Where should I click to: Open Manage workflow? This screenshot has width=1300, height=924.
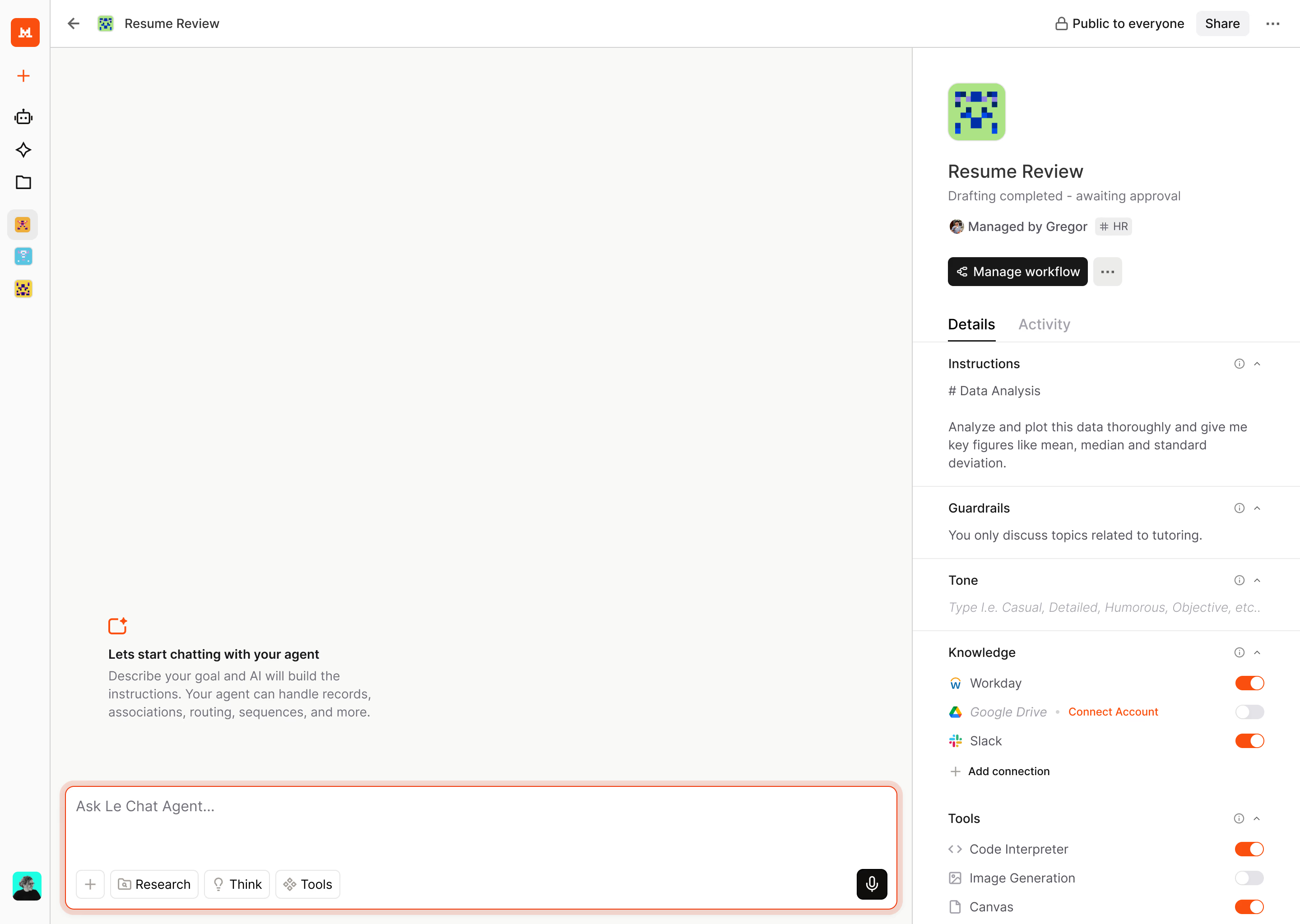(x=1017, y=272)
